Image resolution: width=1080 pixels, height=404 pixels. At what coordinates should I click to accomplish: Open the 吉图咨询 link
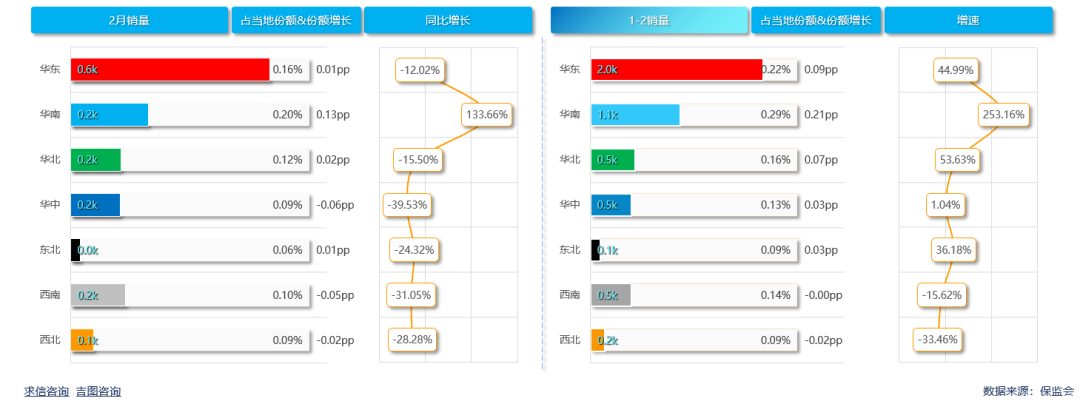(98, 391)
